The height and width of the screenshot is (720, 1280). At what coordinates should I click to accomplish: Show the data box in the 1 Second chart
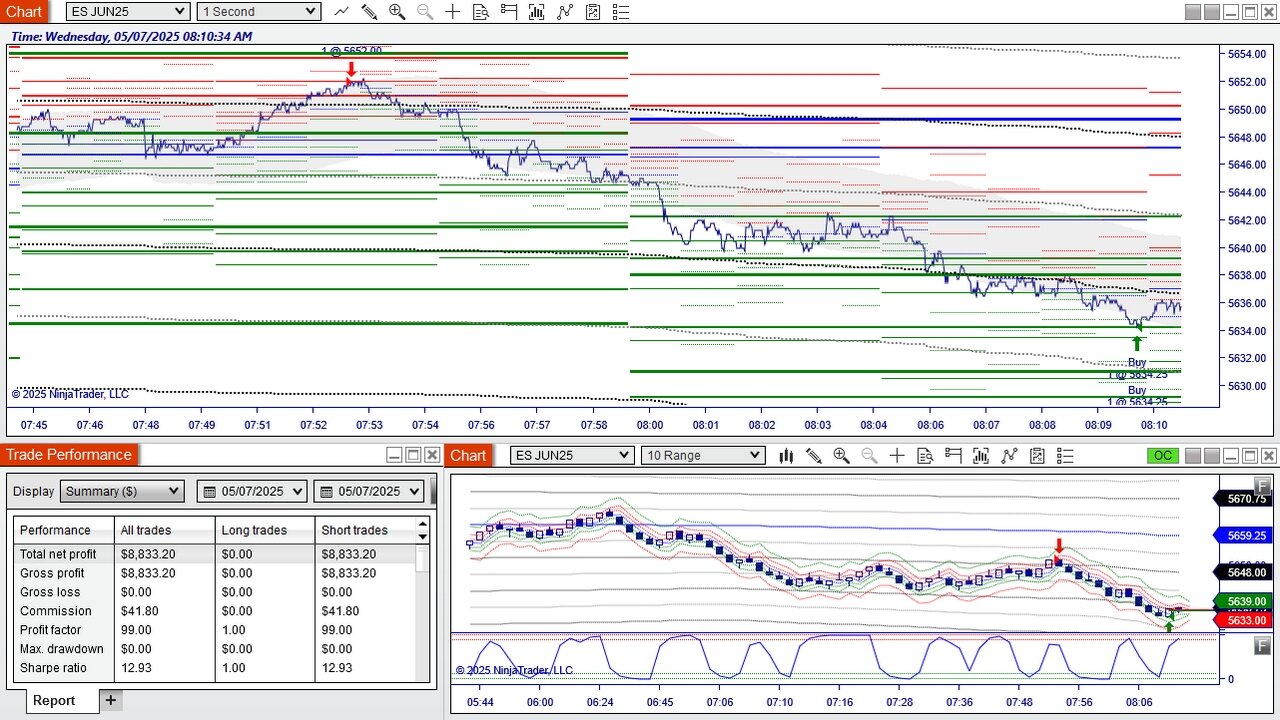pos(481,12)
